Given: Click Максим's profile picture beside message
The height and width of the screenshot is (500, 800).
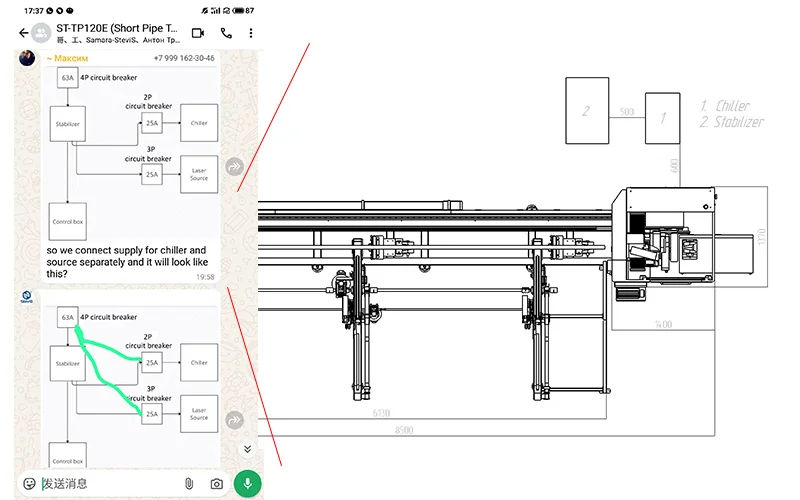Looking at the screenshot, I should (x=28, y=57).
